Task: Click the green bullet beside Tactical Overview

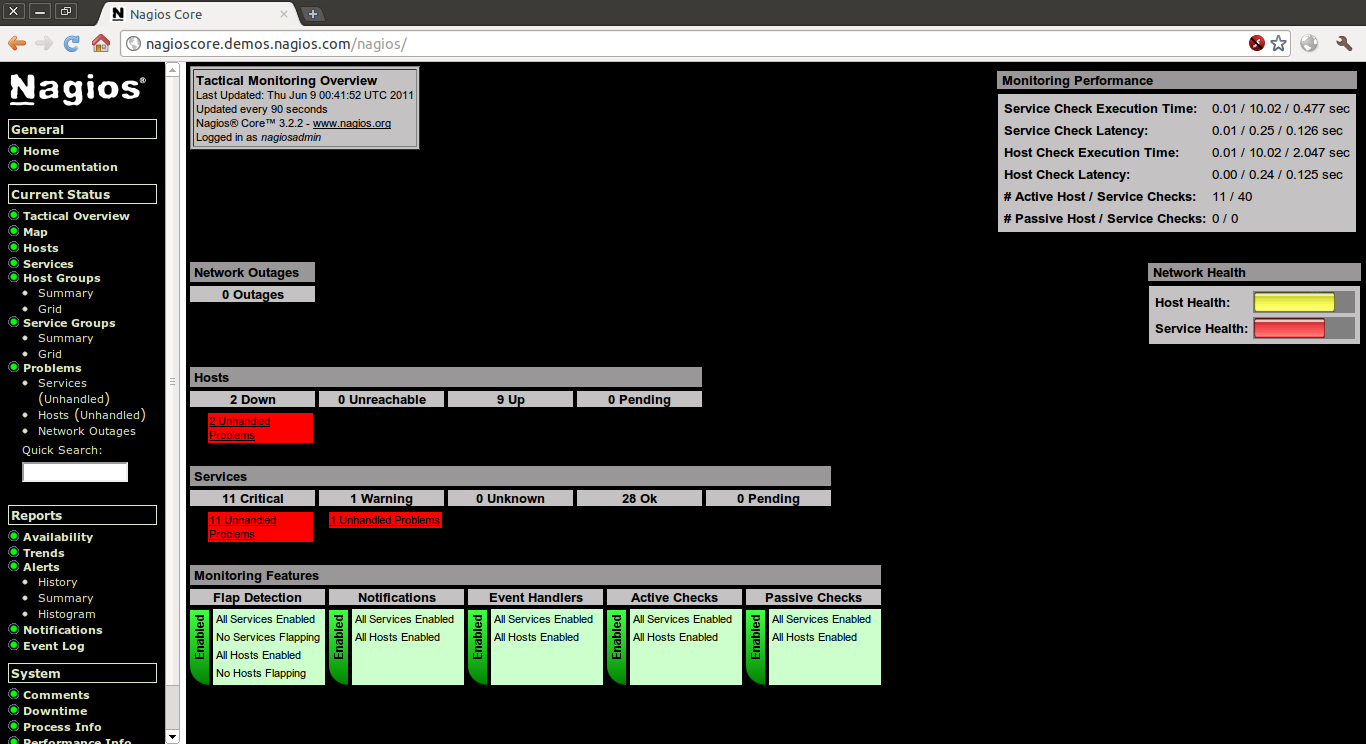Action: pyautogui.click(x=14, y=215)
